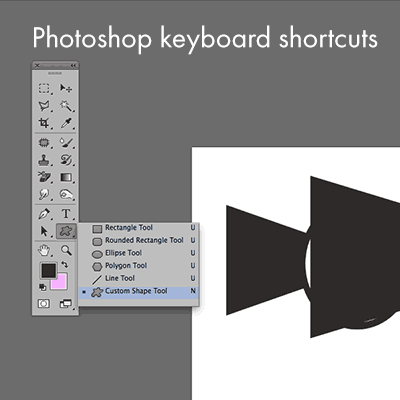Close the tools panel
This screenshot has width=400, height=400.
pyautogui.click(x=37, y=65)
